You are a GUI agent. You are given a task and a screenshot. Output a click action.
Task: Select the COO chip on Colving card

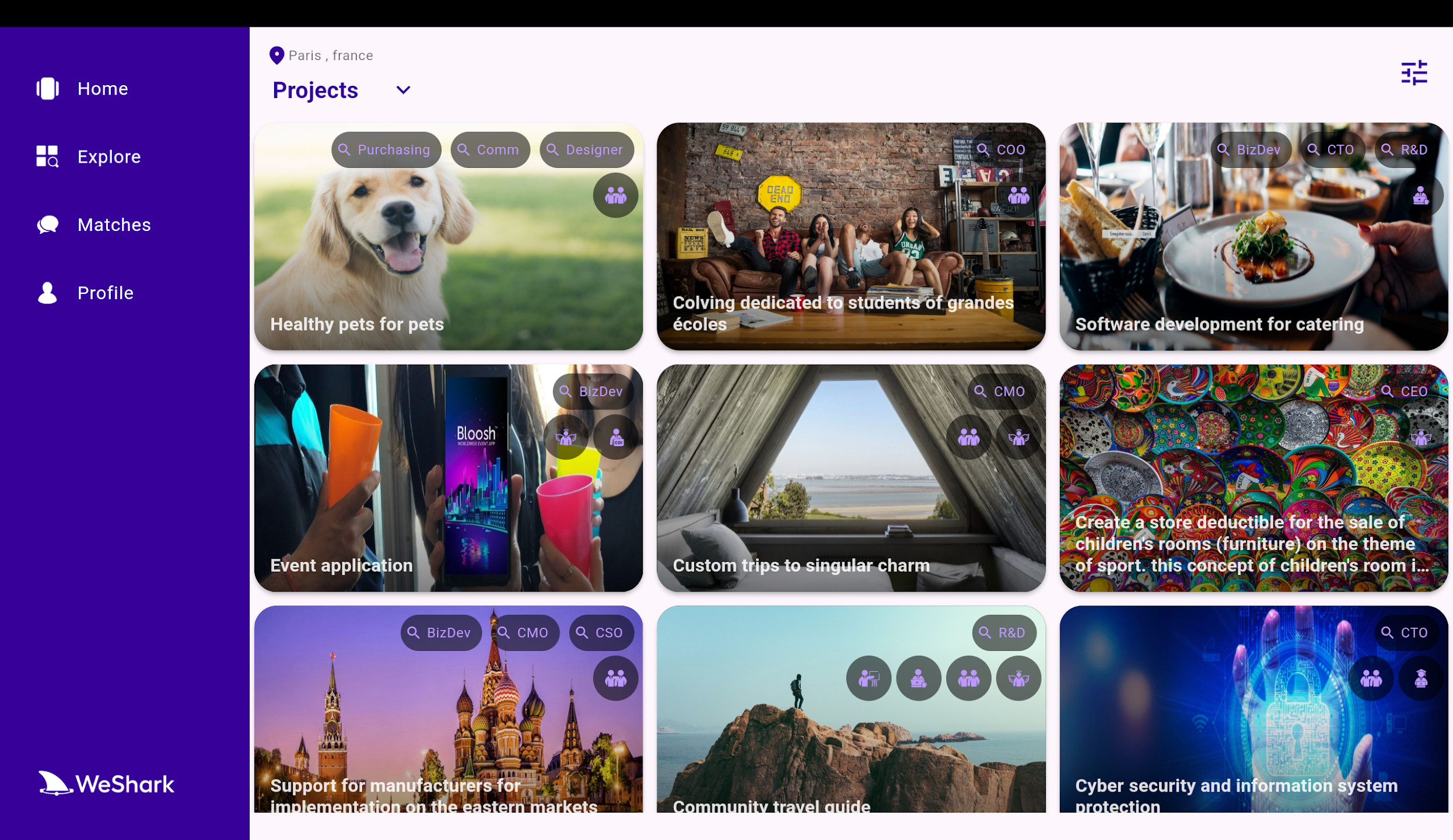(x=1003, y=150)
